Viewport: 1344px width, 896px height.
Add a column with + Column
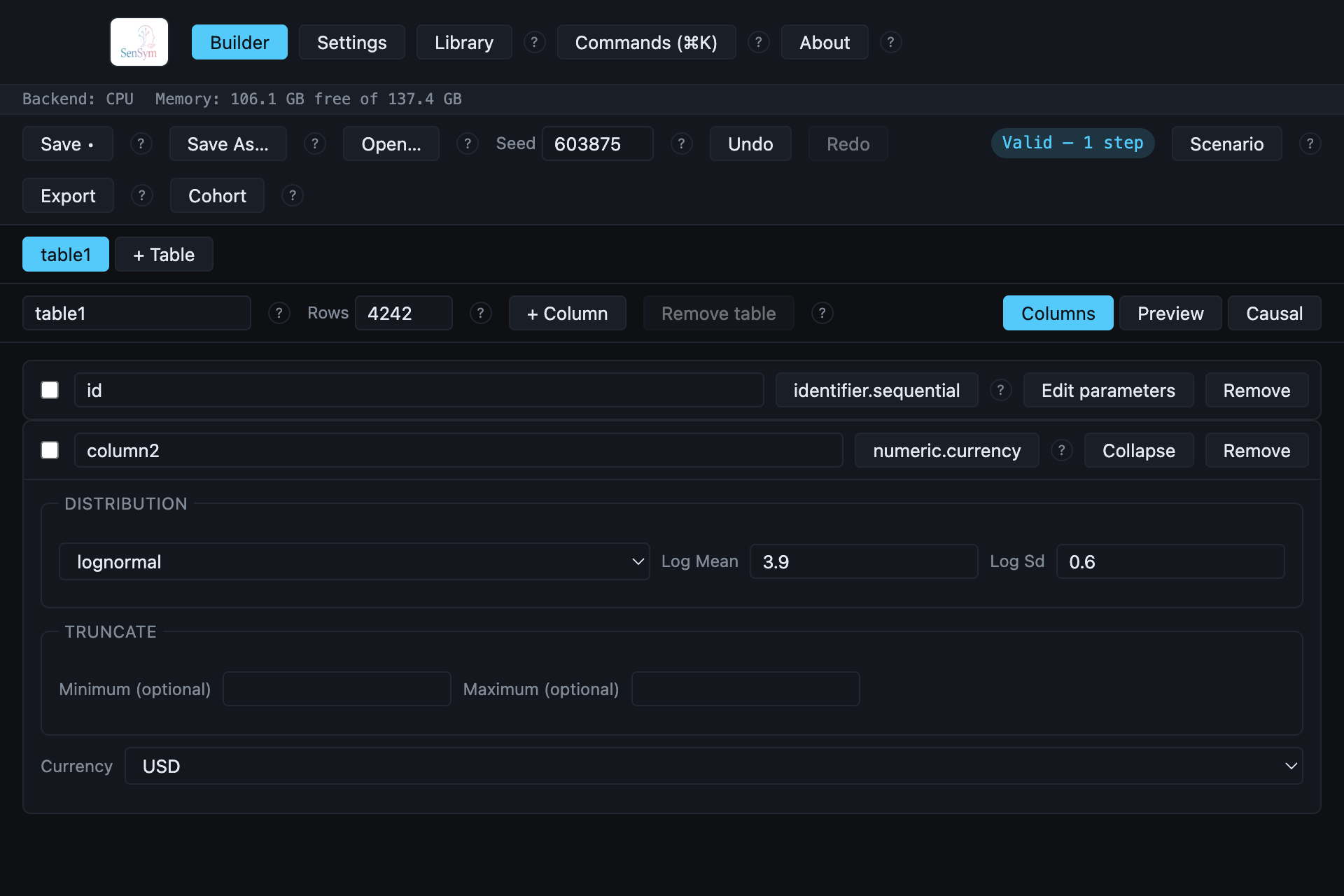click(568, 313)
